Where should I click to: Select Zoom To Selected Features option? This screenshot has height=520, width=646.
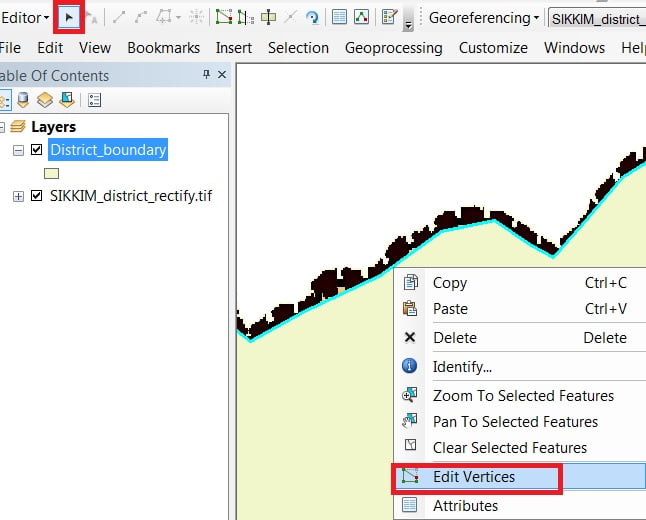(523, 396)
